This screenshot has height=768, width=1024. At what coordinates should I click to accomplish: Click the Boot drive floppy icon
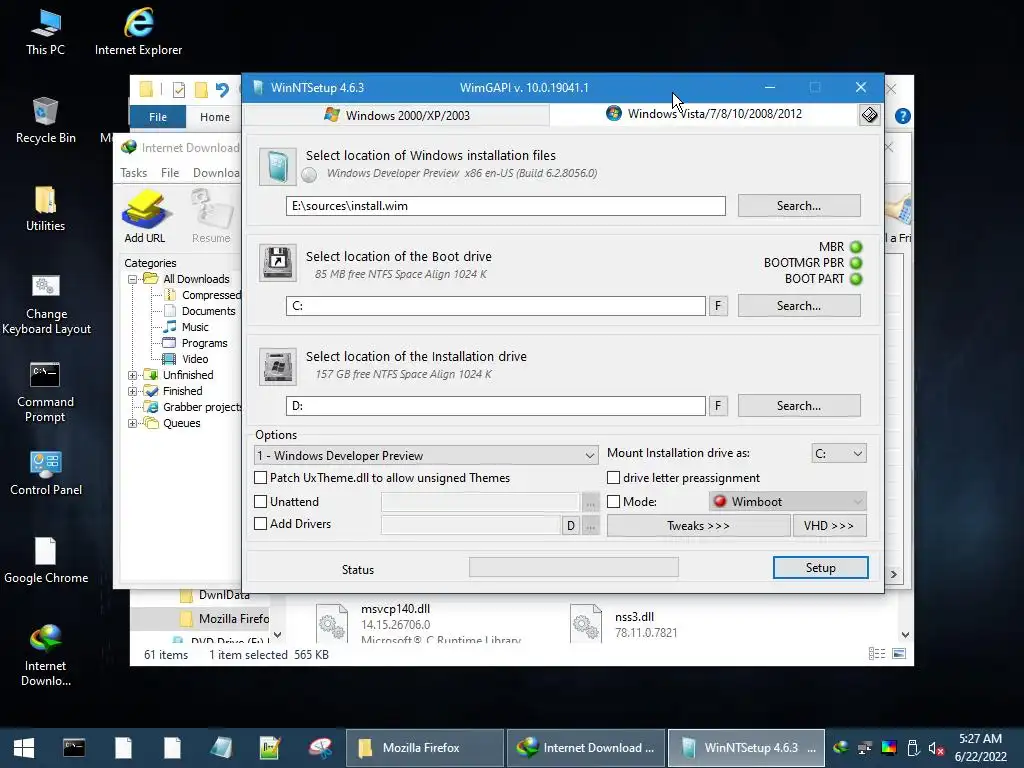(278, 263)
